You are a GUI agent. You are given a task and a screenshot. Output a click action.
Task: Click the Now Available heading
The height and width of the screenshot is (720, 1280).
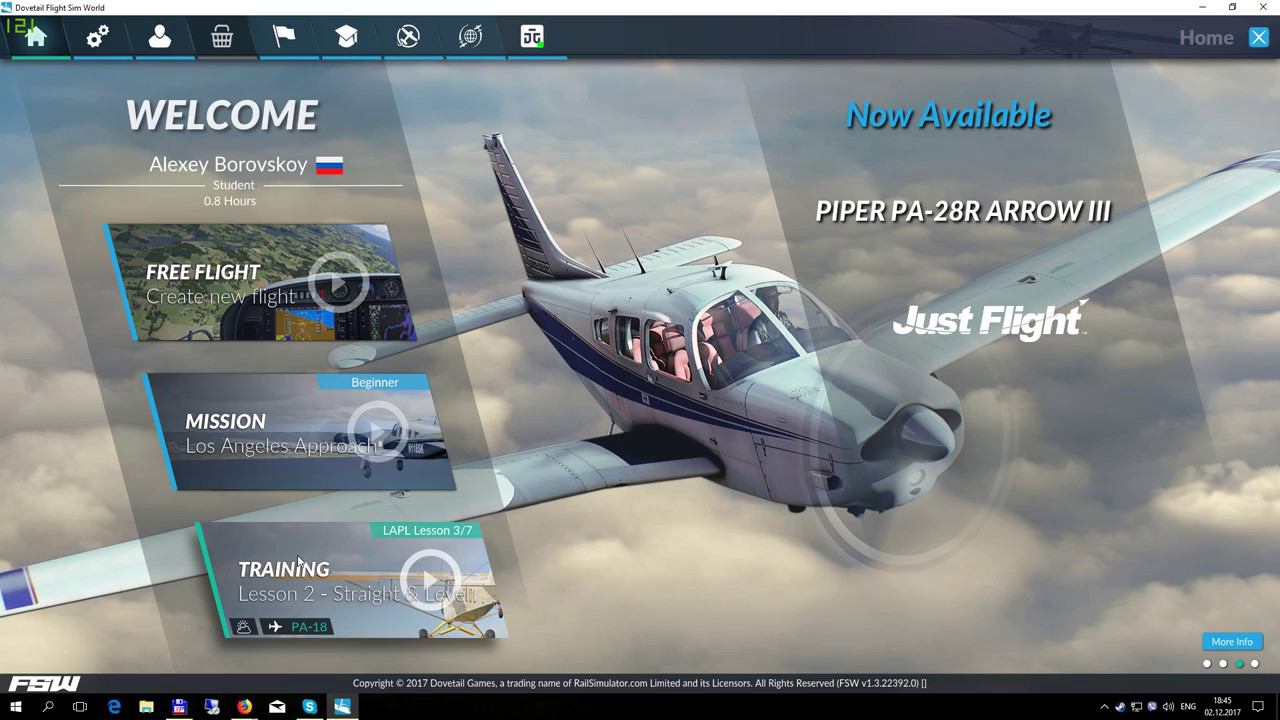[x=949, y=115]
